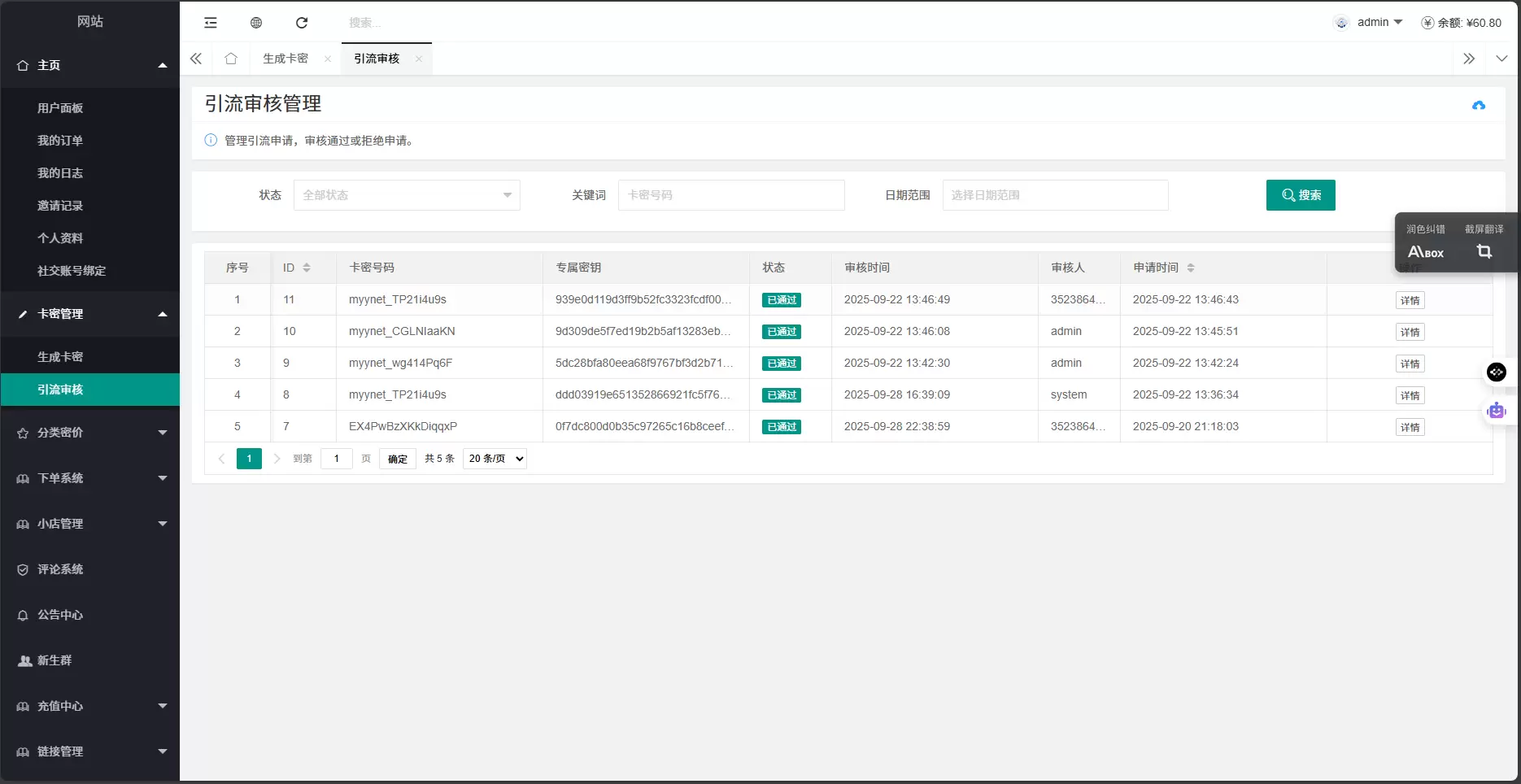This screenshot has width=1521, height=784.
Task: Click the blue cloud upload icon
Action: [x=1479, y=106]
